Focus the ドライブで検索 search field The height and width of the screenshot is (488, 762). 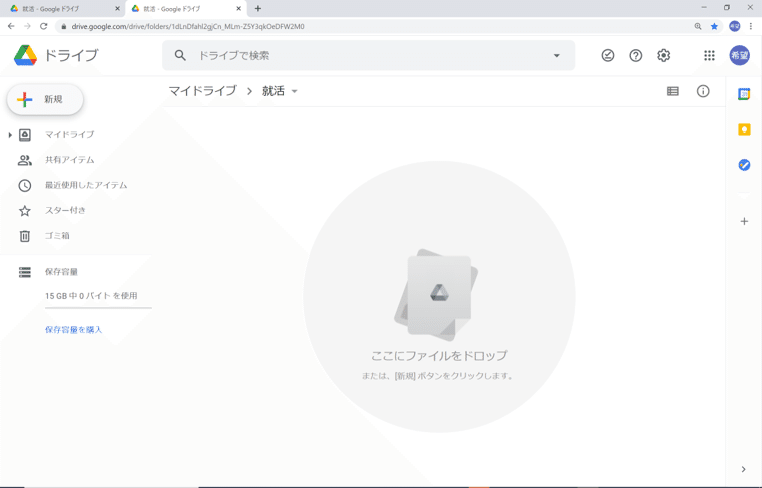[368, 55]
